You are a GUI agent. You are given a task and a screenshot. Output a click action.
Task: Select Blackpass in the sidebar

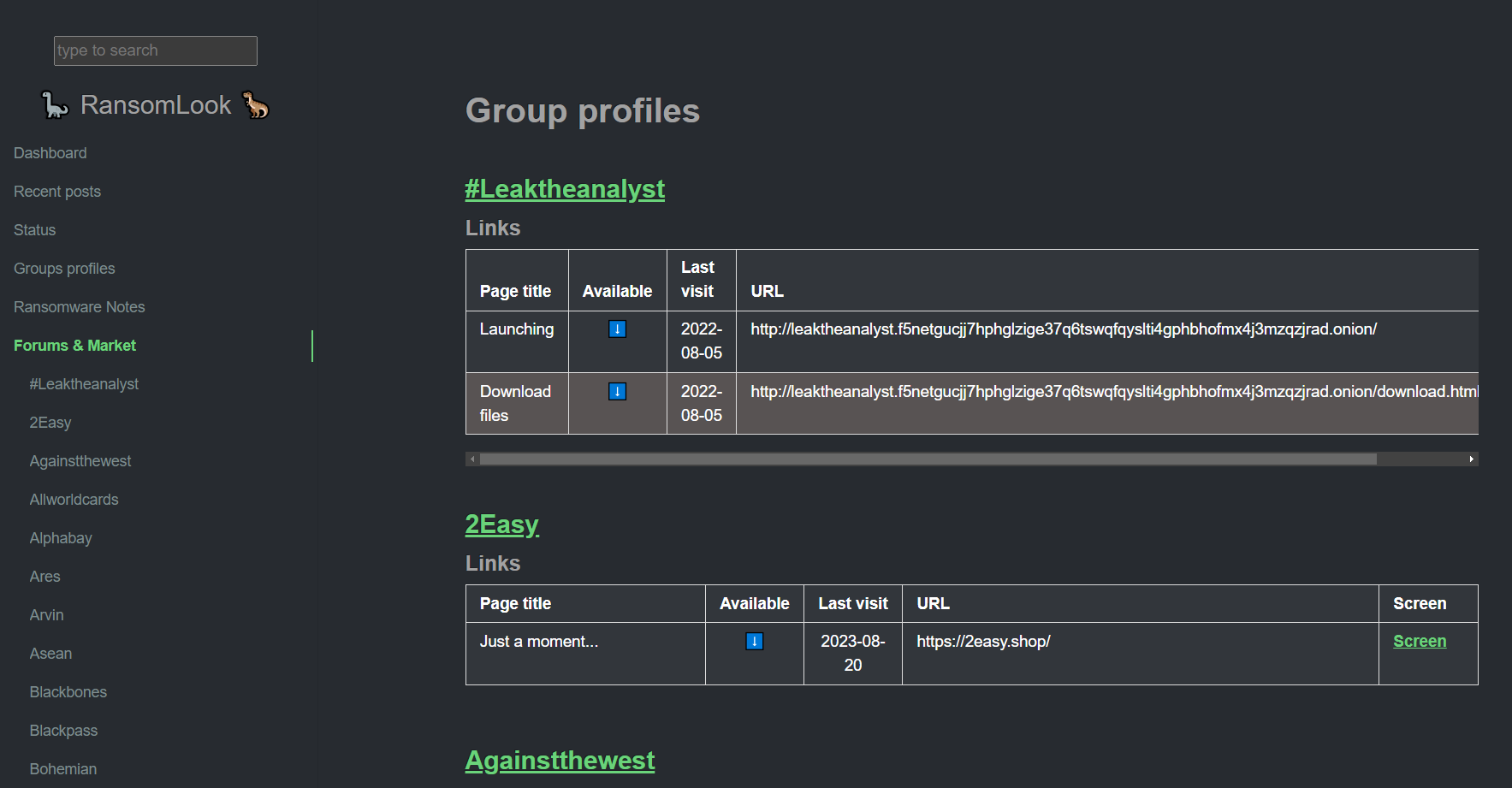point(64,731)
